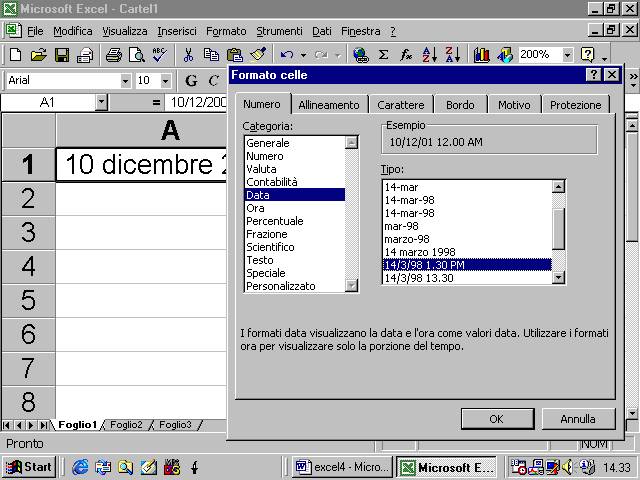This screenshot has width=640, height=480.
Task: Open the Dati menu
Action: pyautogui.click(x=322, y=31)
